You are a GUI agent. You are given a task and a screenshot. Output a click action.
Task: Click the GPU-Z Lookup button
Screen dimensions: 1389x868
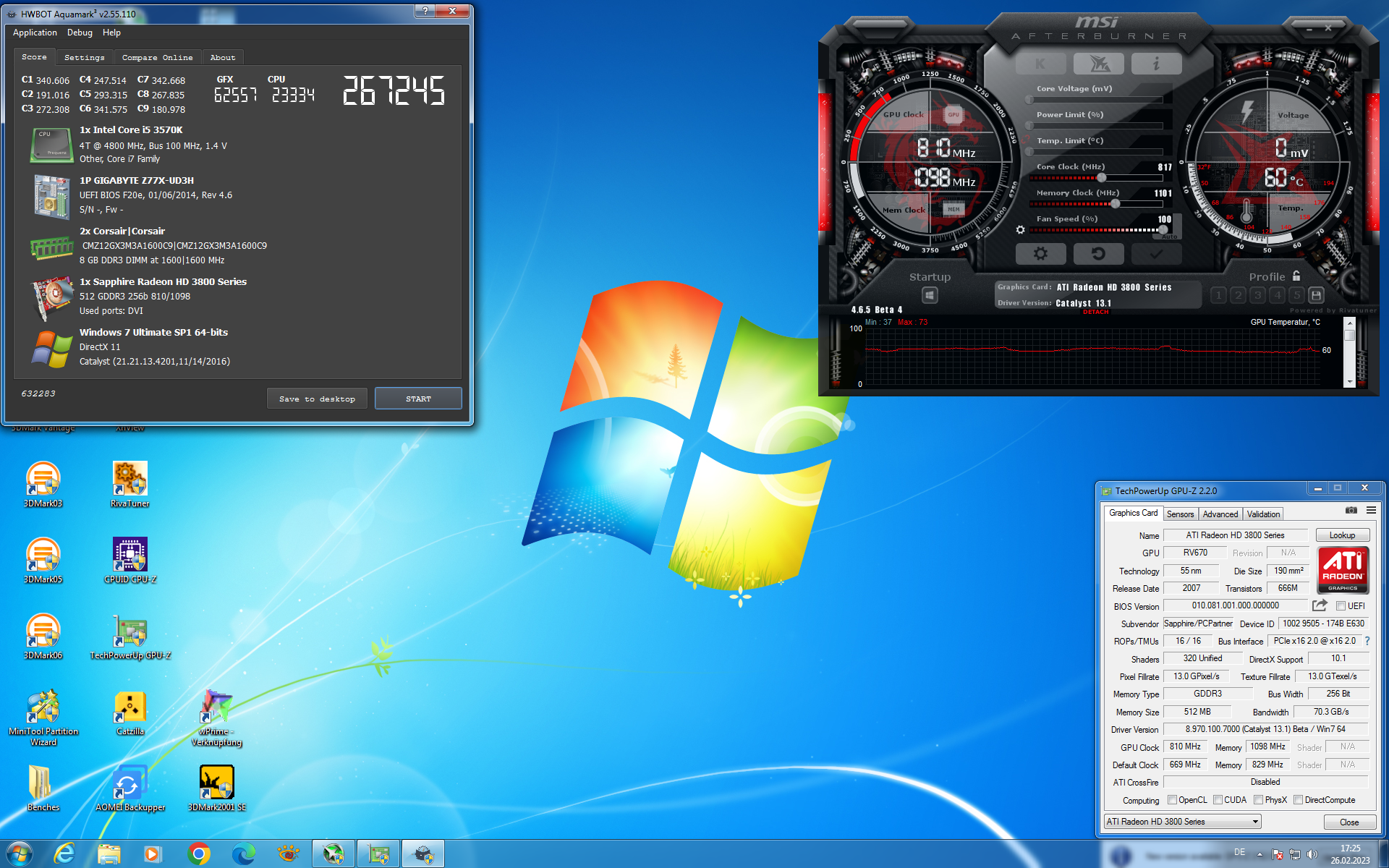pyautogui.click(x=1342, y=535)
